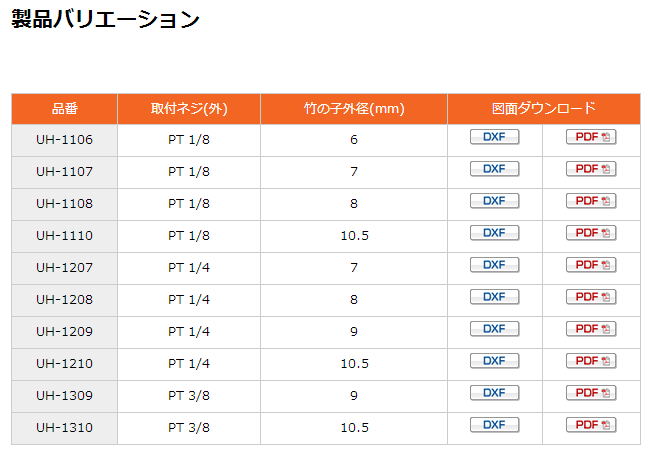
Task: Download the UH-1309 PDF file
Action: click(x=591, y=393)
